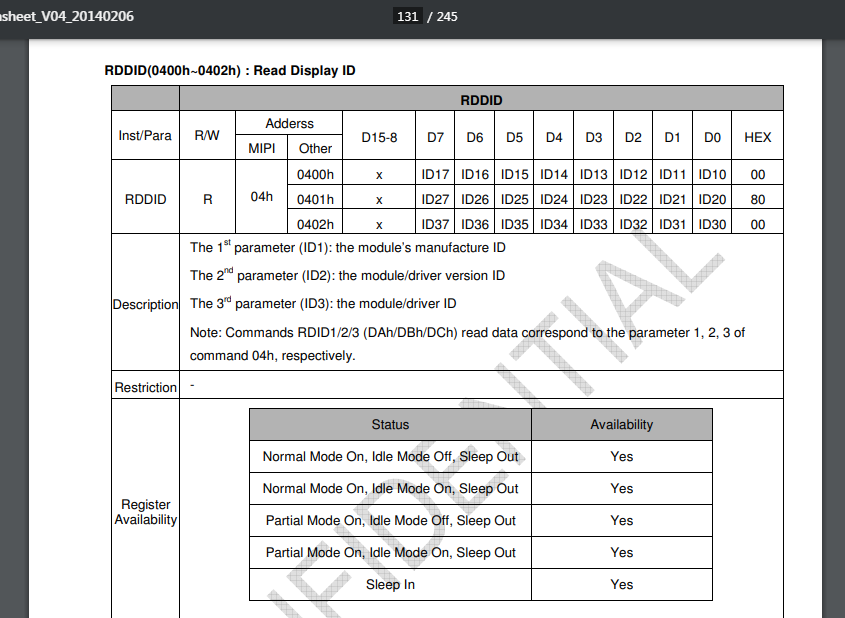Image resolution: width=845 pixels, height=618 pixels.
Task: Click the 'RDDID' row label under Inst/Para
Action: (146, 199)
